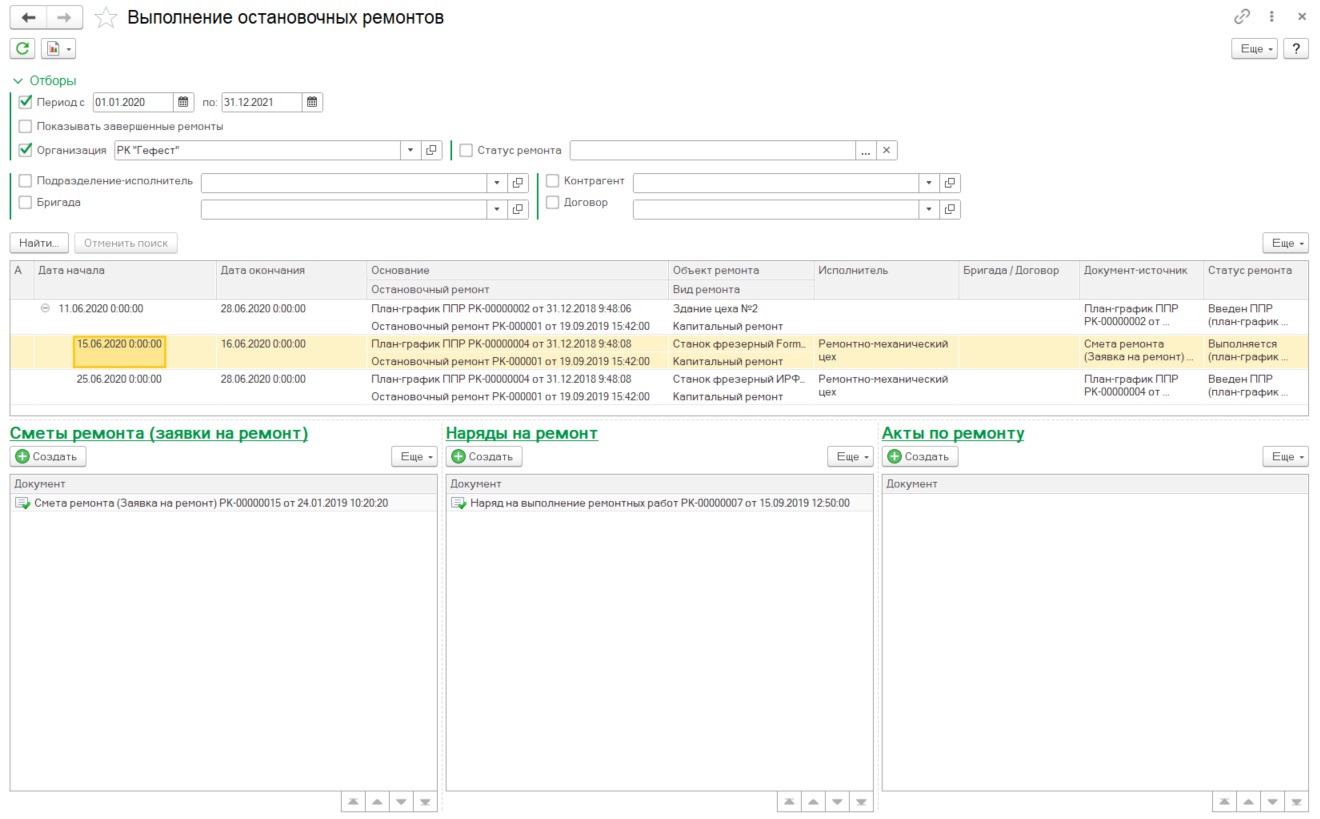1320x819 pixels.
Task: Copy the link using the chain icon
Action: 1243,17
